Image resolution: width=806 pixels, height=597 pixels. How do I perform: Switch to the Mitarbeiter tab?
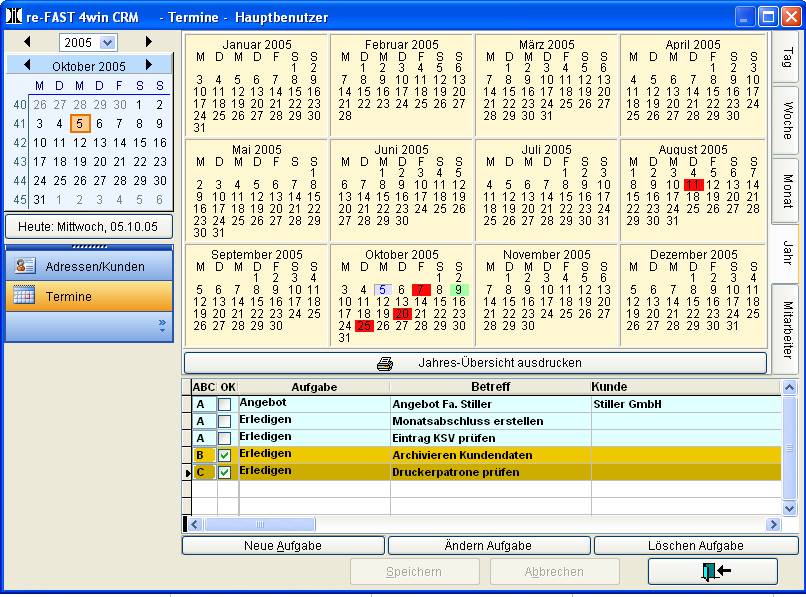(785, 329)
